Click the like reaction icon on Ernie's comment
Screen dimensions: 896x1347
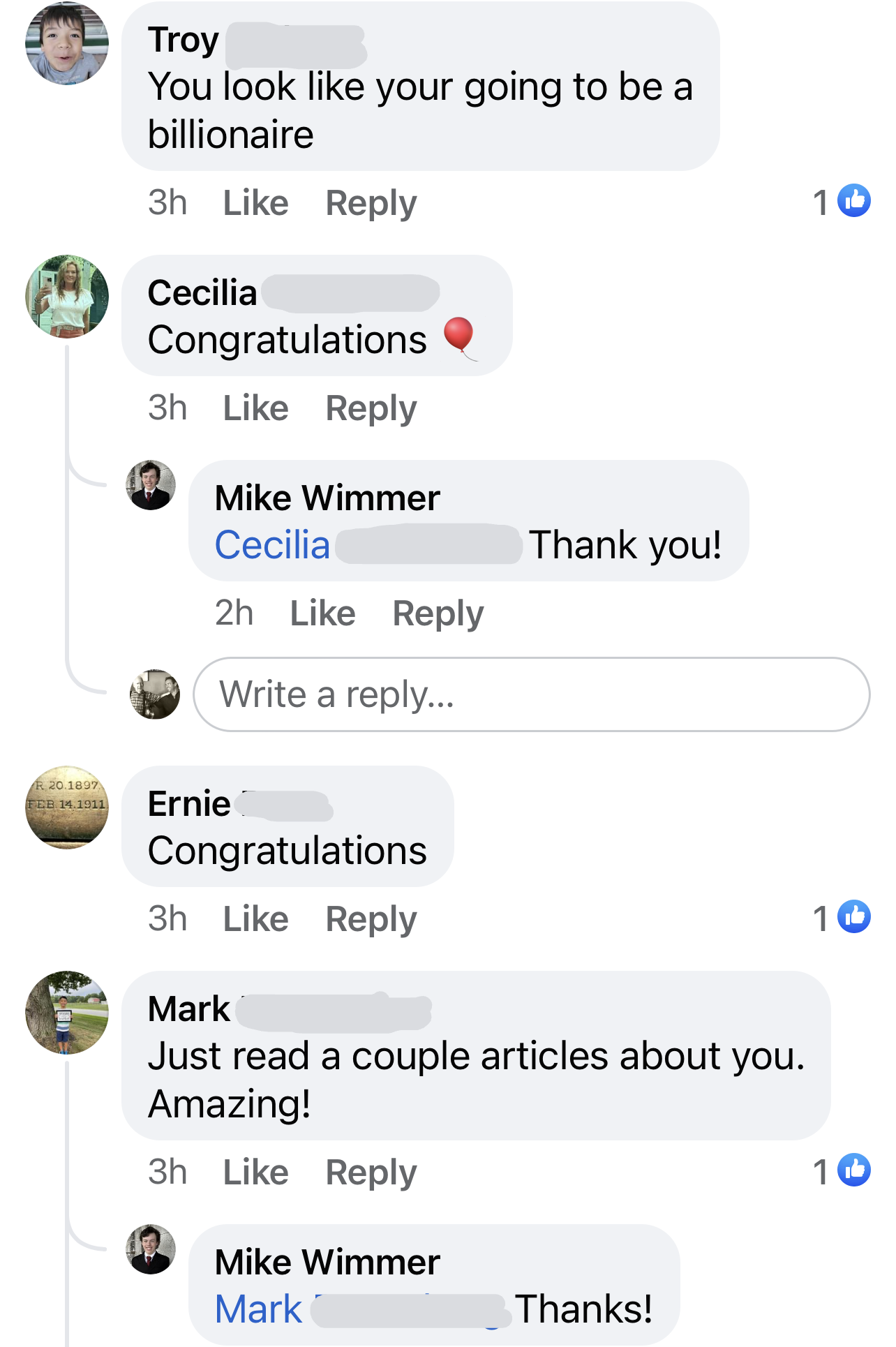[854, 917]
